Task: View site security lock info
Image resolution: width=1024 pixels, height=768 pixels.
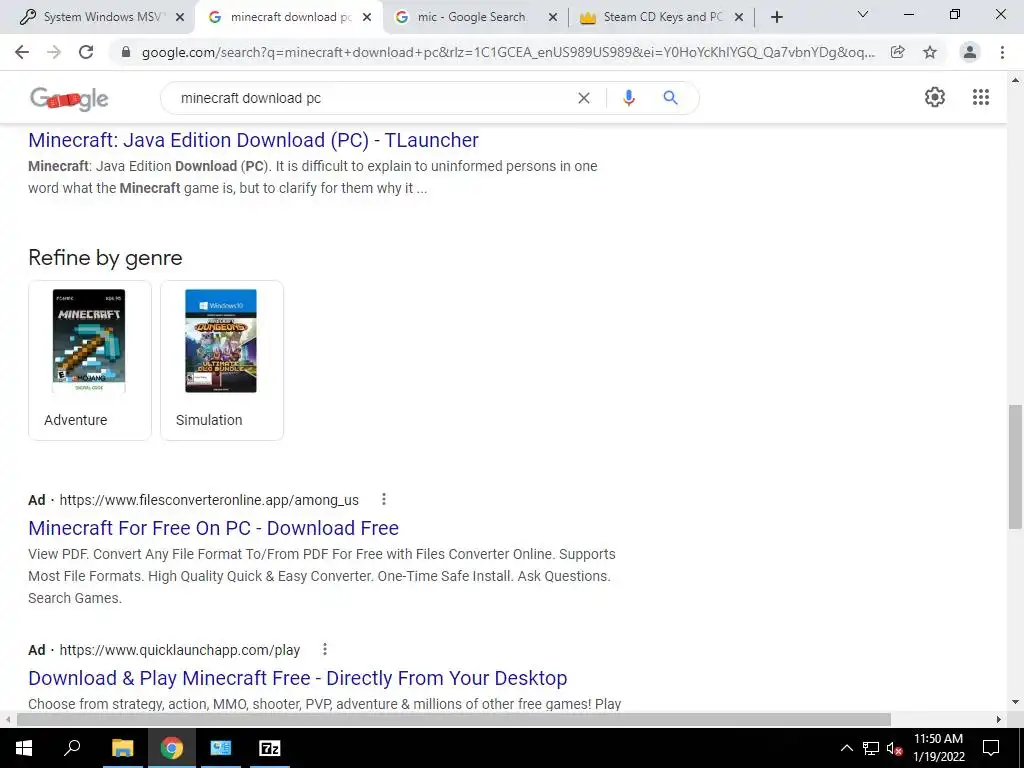Action: pos(126,52)
